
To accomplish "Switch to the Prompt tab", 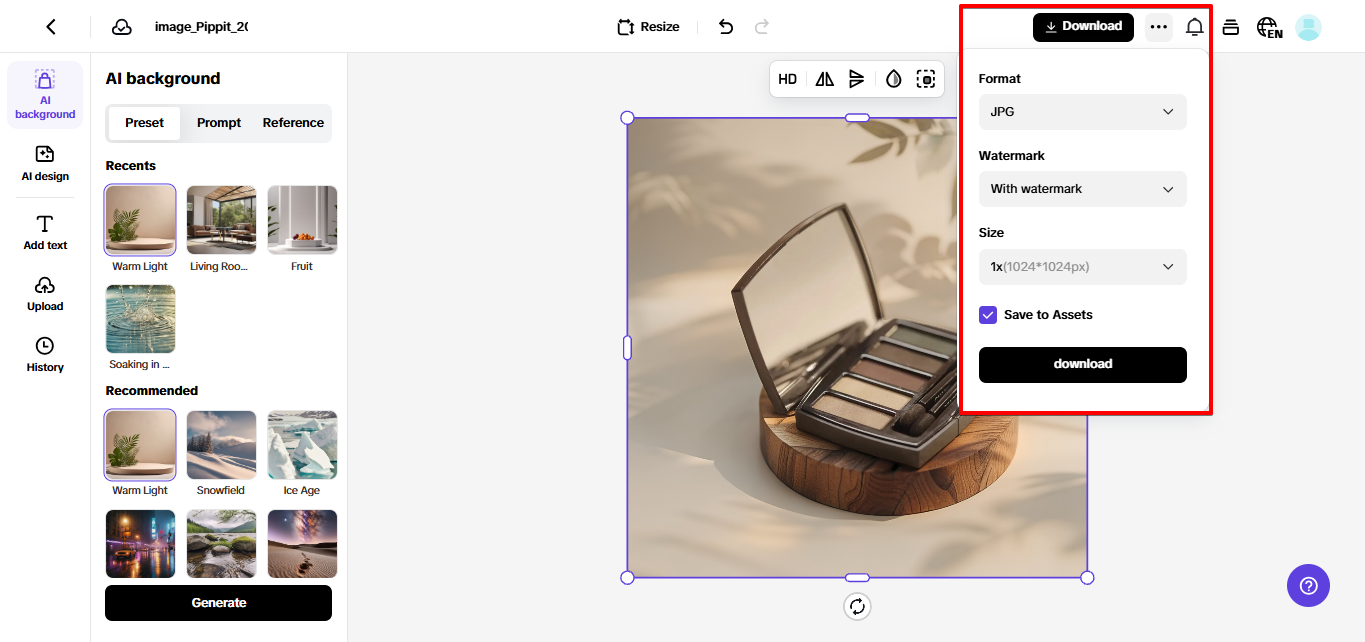I will click(x=219, y=123).
